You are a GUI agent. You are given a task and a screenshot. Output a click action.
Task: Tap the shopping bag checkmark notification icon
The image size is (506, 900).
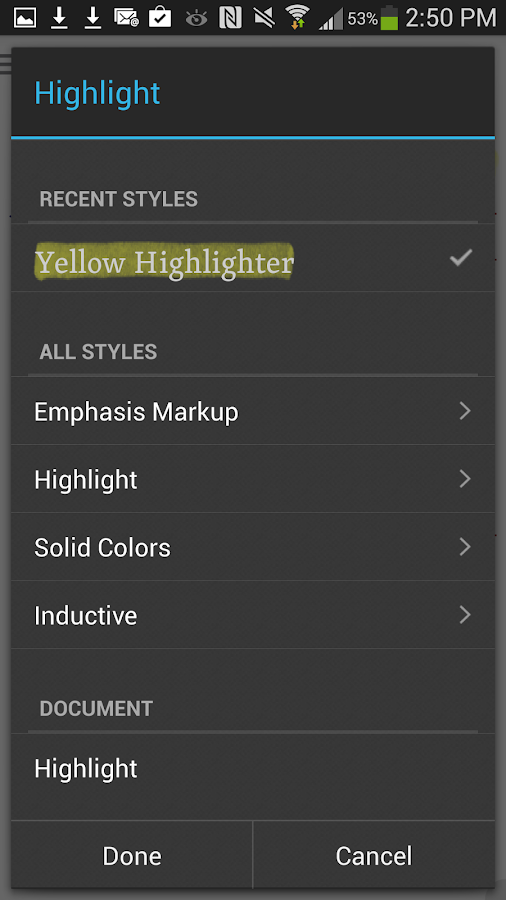pyautogui.click(x=160, y=17)
